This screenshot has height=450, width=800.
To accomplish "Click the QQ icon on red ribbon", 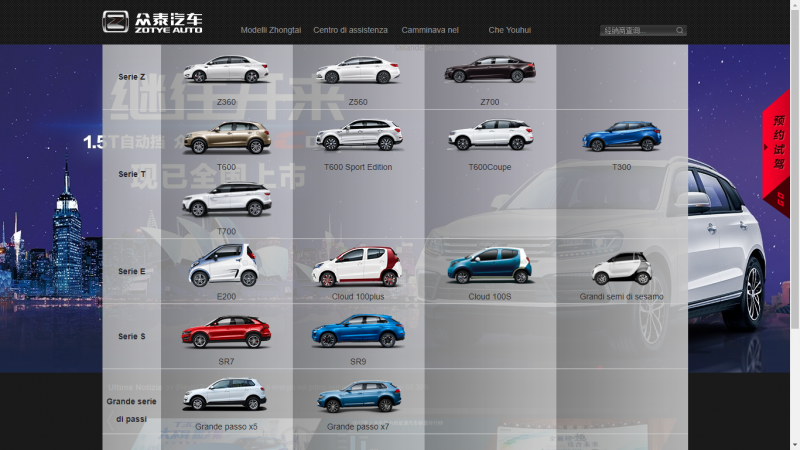I will click(780, 199).
